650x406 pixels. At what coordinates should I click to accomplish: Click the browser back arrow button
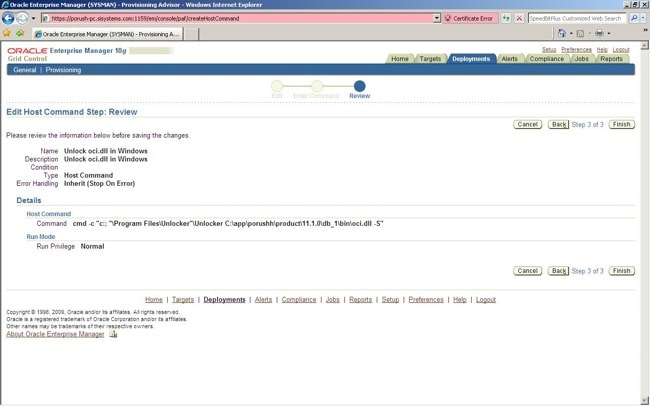point(8,18)
